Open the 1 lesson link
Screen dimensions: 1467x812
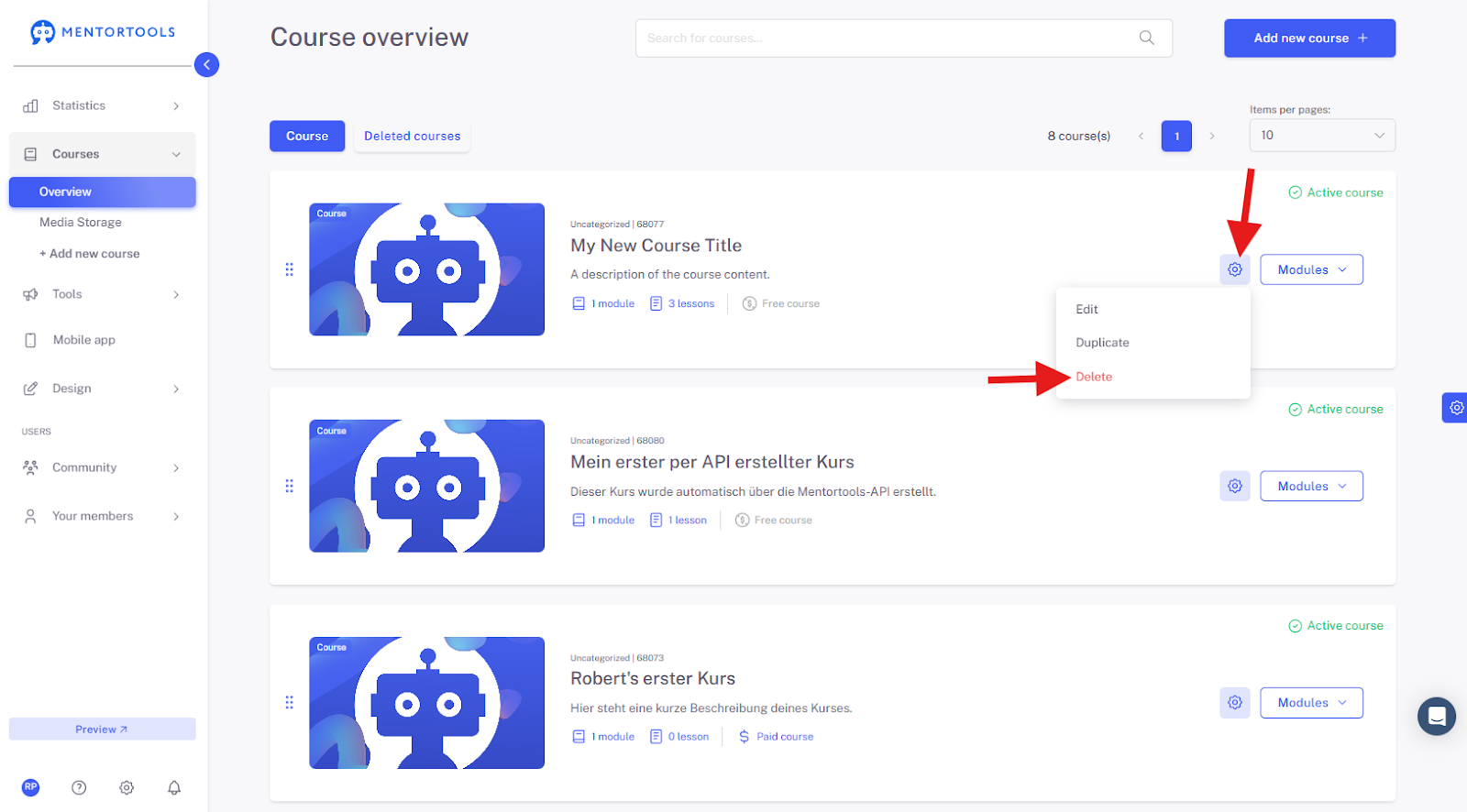pos(678,520)
